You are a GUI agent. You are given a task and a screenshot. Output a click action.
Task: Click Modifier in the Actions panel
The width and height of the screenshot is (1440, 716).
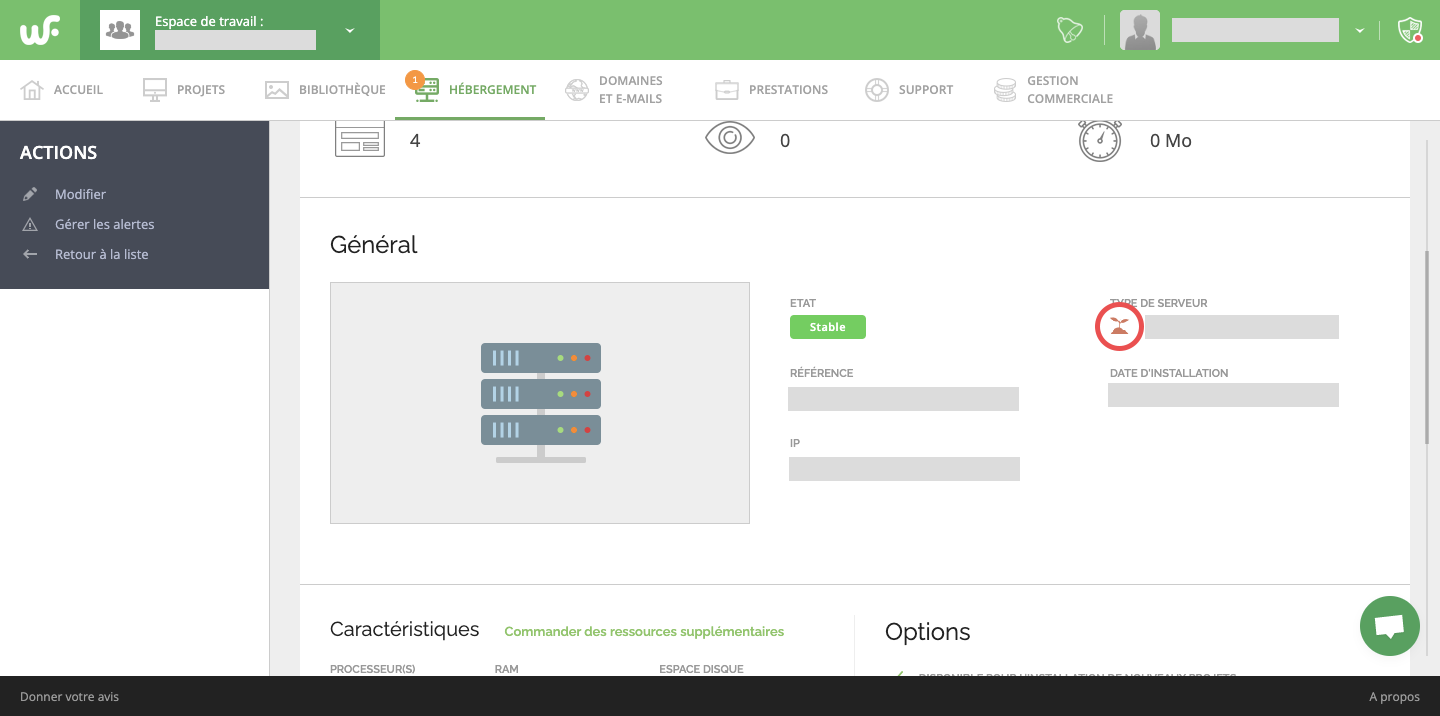80,194
